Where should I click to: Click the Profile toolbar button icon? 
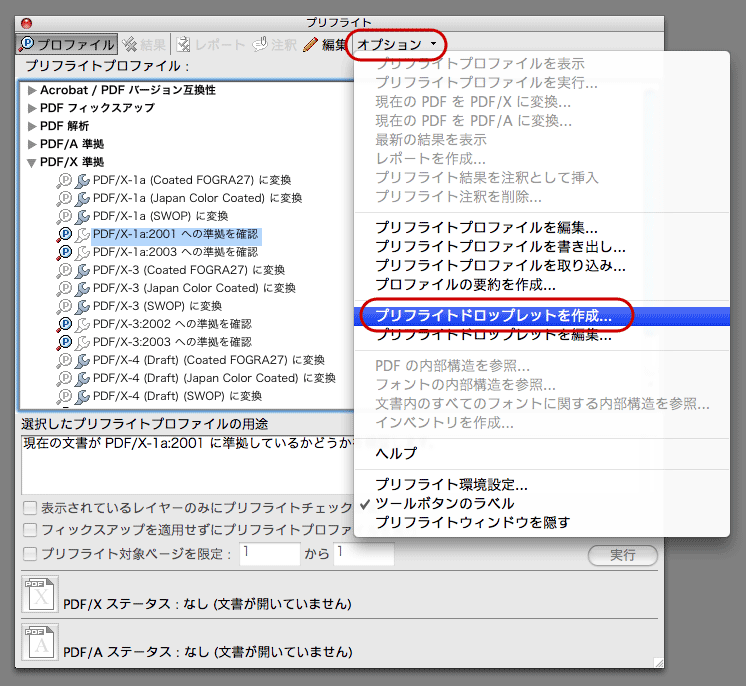tap(27, 44)
